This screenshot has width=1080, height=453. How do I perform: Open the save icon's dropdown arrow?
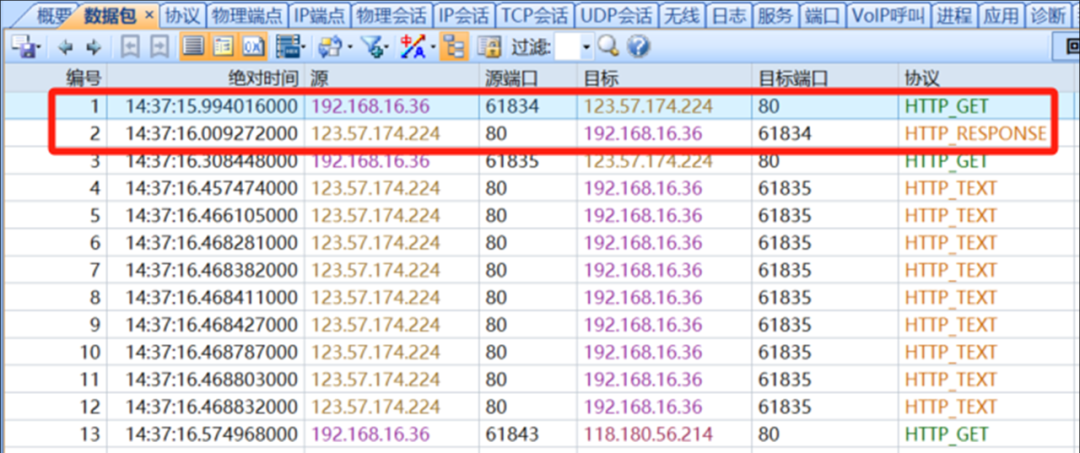39,47
